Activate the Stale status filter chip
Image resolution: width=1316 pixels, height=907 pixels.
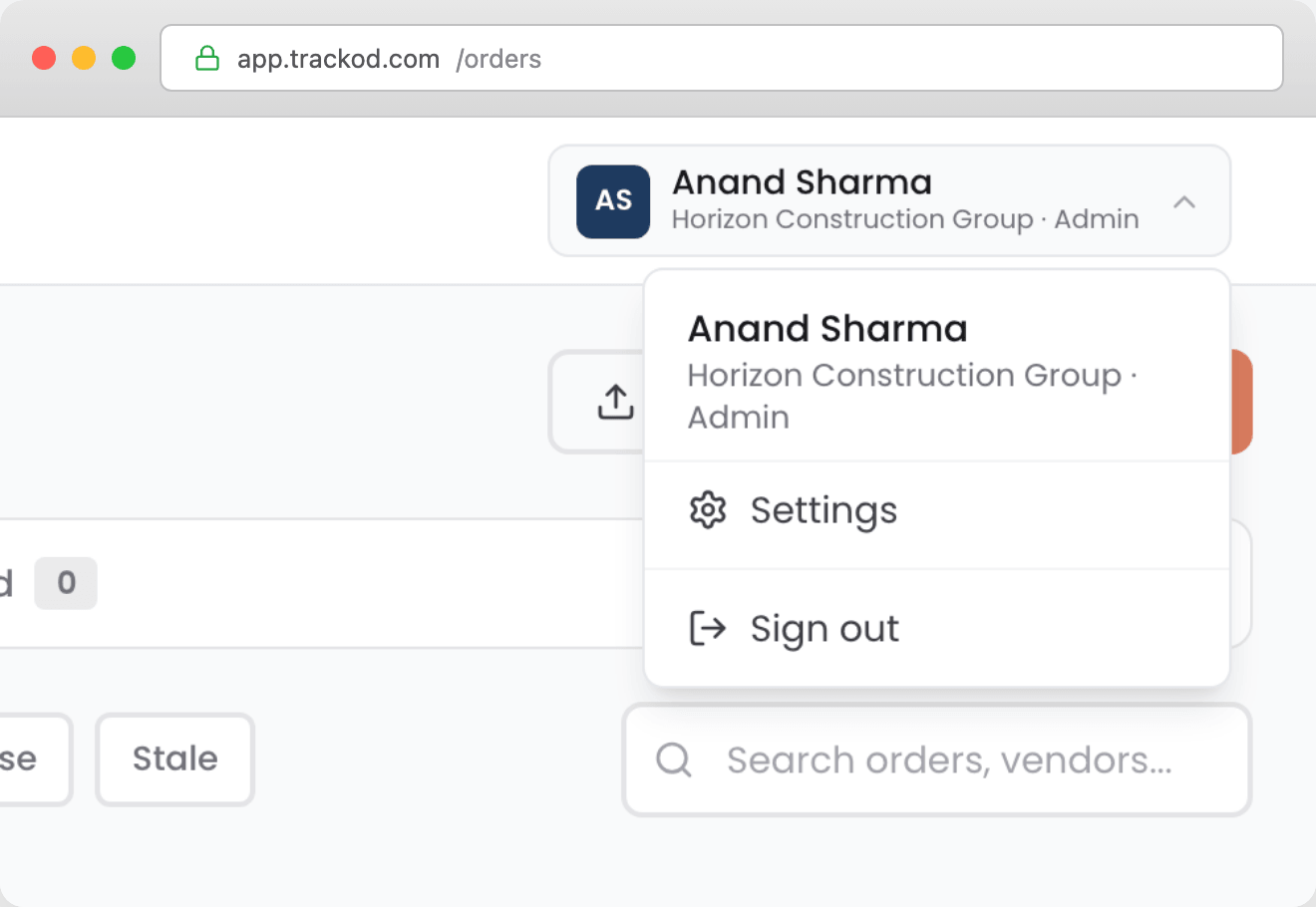click(x=174, y=759)
